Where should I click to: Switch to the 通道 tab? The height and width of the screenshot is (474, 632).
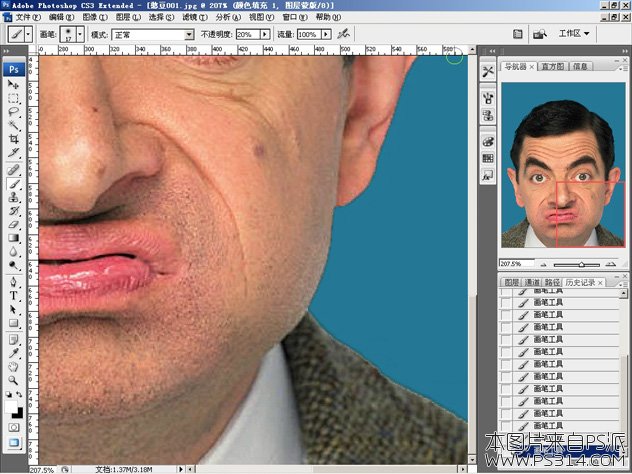pyautogui.click(x=532, y=283)
